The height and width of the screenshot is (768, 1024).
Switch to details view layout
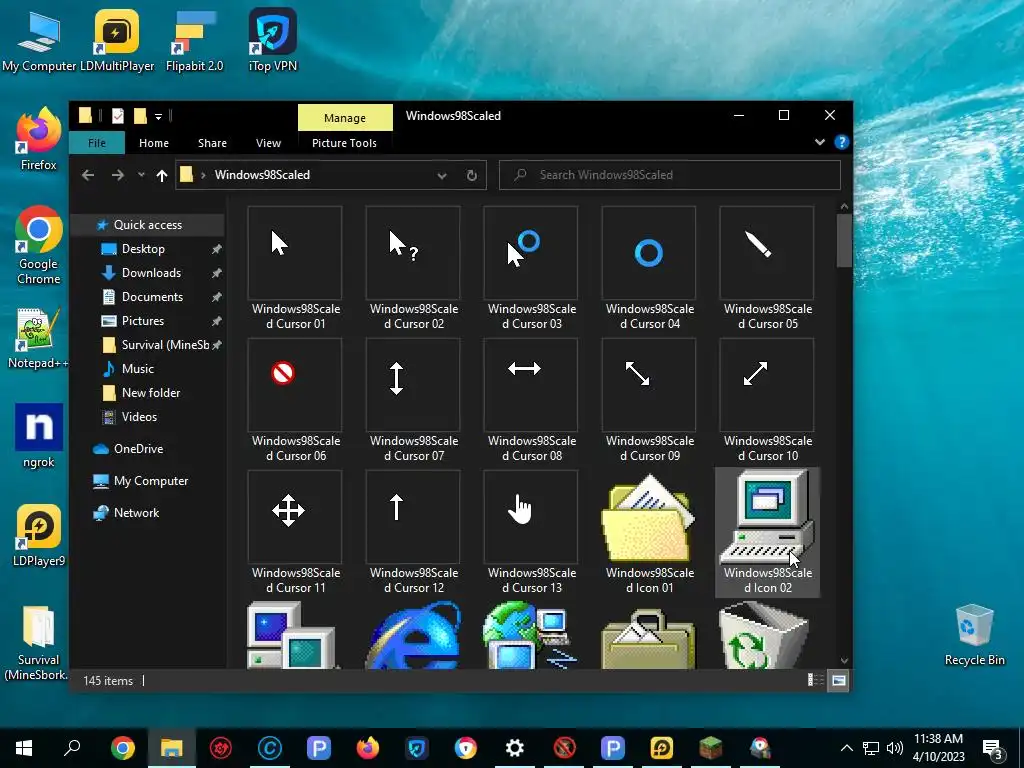pos(816,680)
